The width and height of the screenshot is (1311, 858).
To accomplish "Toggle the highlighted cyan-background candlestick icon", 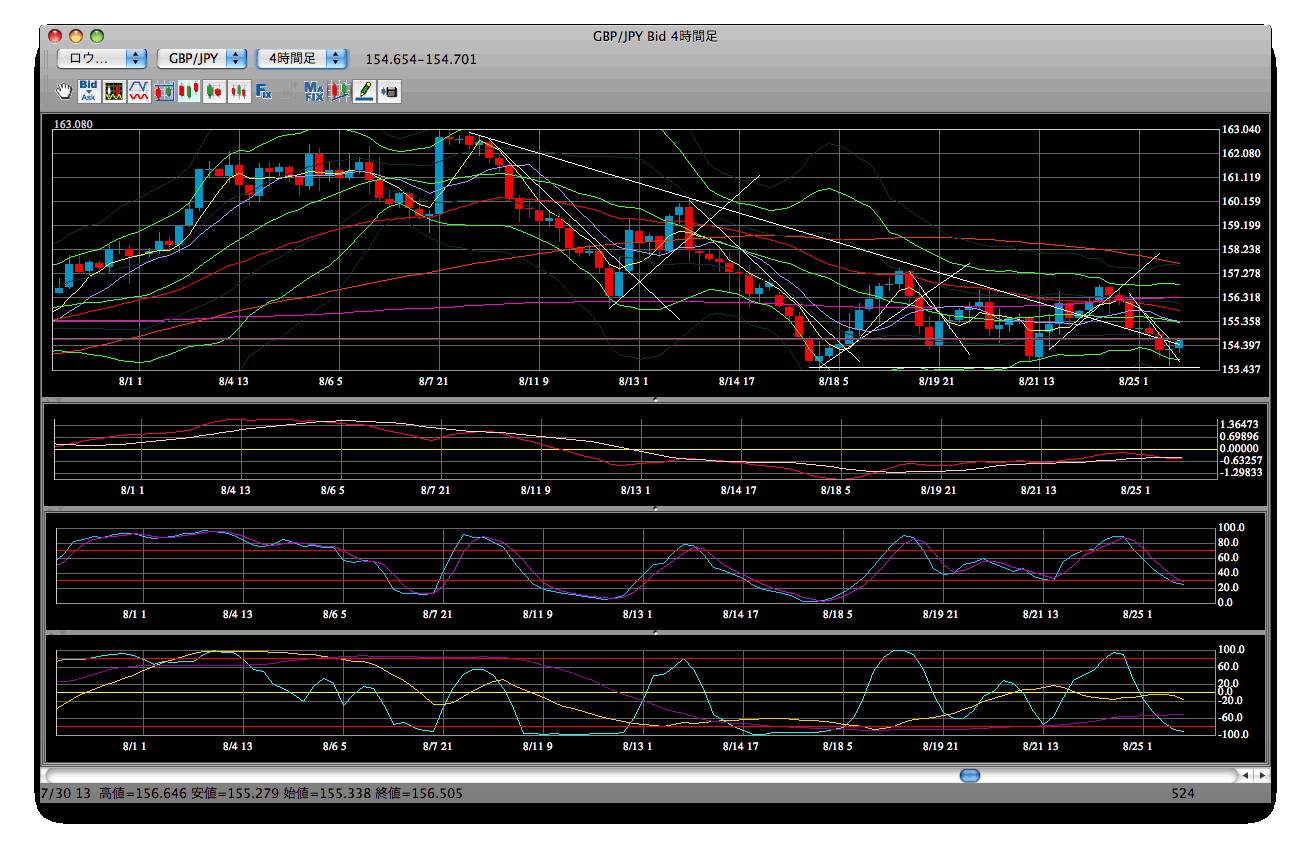I will [189, 92].
